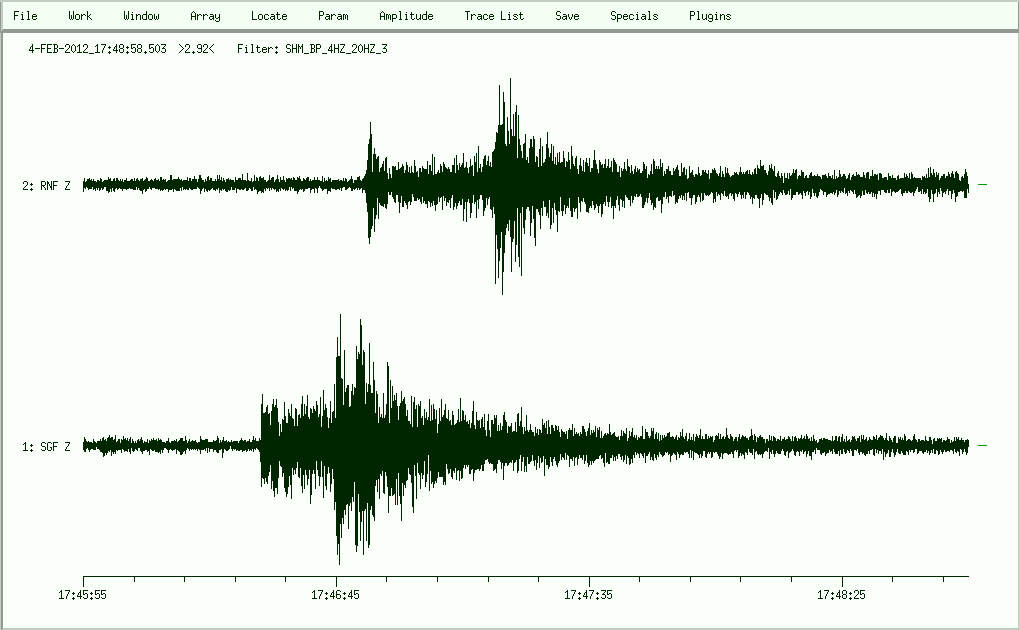Click the 17:45:55 time axis label
The width and height of the screenshot is (1019, 630).
pos(83,595)
